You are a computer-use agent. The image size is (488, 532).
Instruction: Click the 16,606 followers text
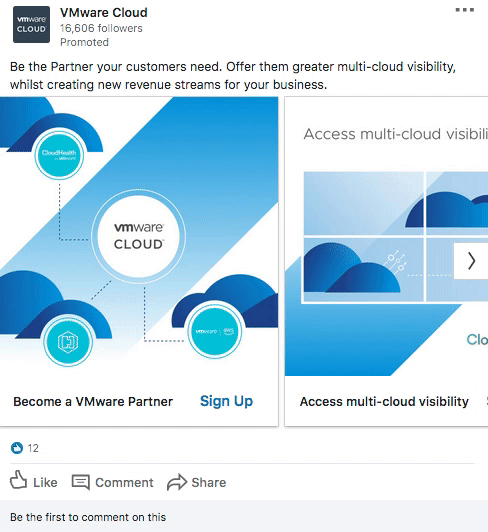[101, 28]
